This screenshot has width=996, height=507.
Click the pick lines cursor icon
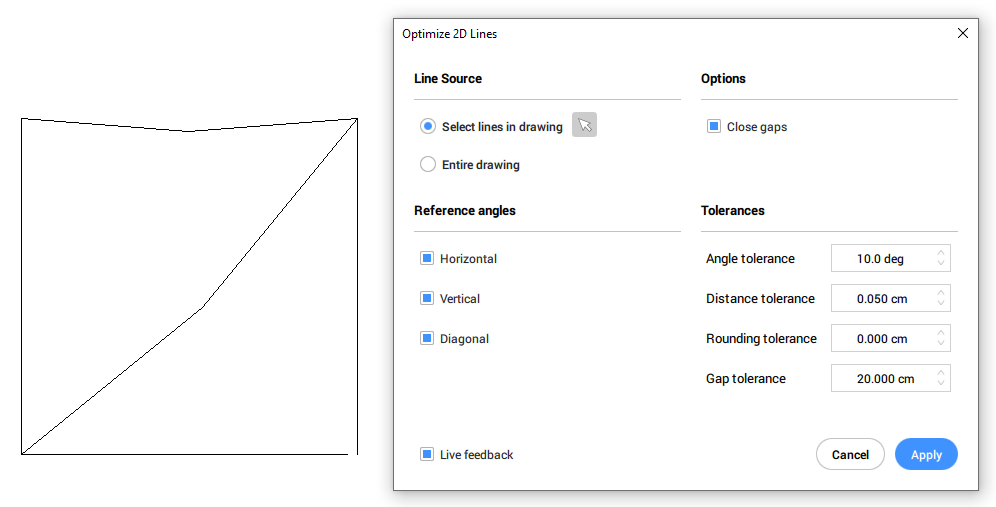(585, 126)
